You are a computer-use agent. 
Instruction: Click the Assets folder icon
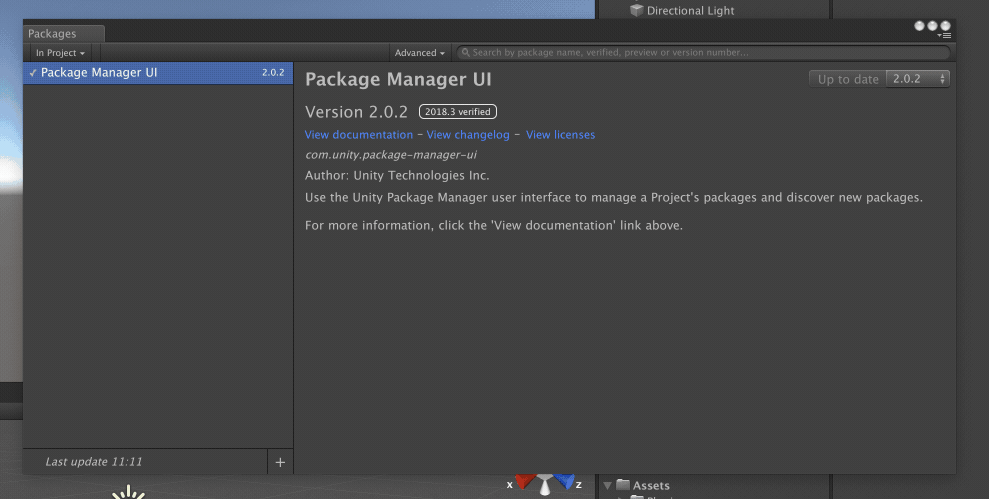tap(623, 484)
